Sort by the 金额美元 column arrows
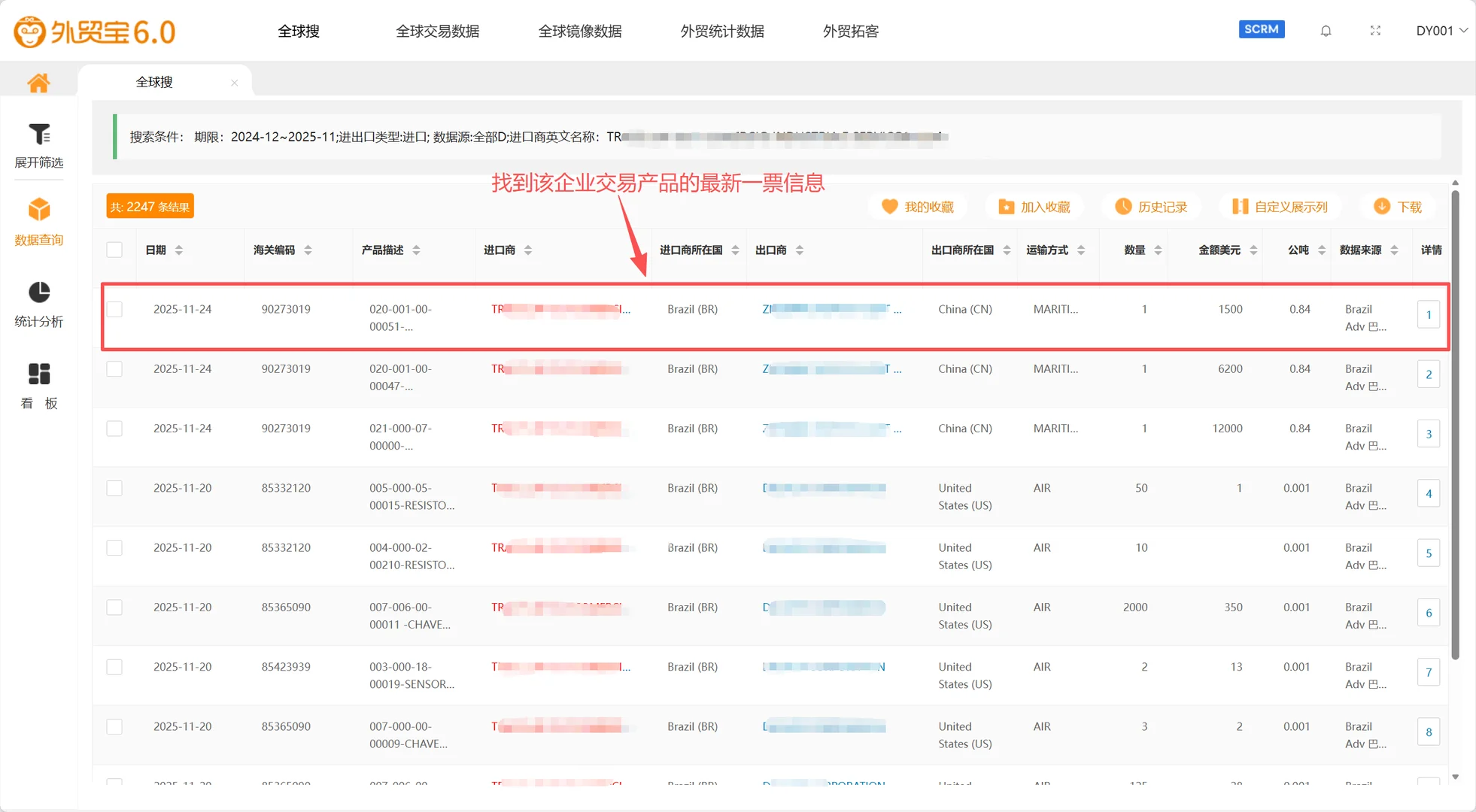 1253,250
